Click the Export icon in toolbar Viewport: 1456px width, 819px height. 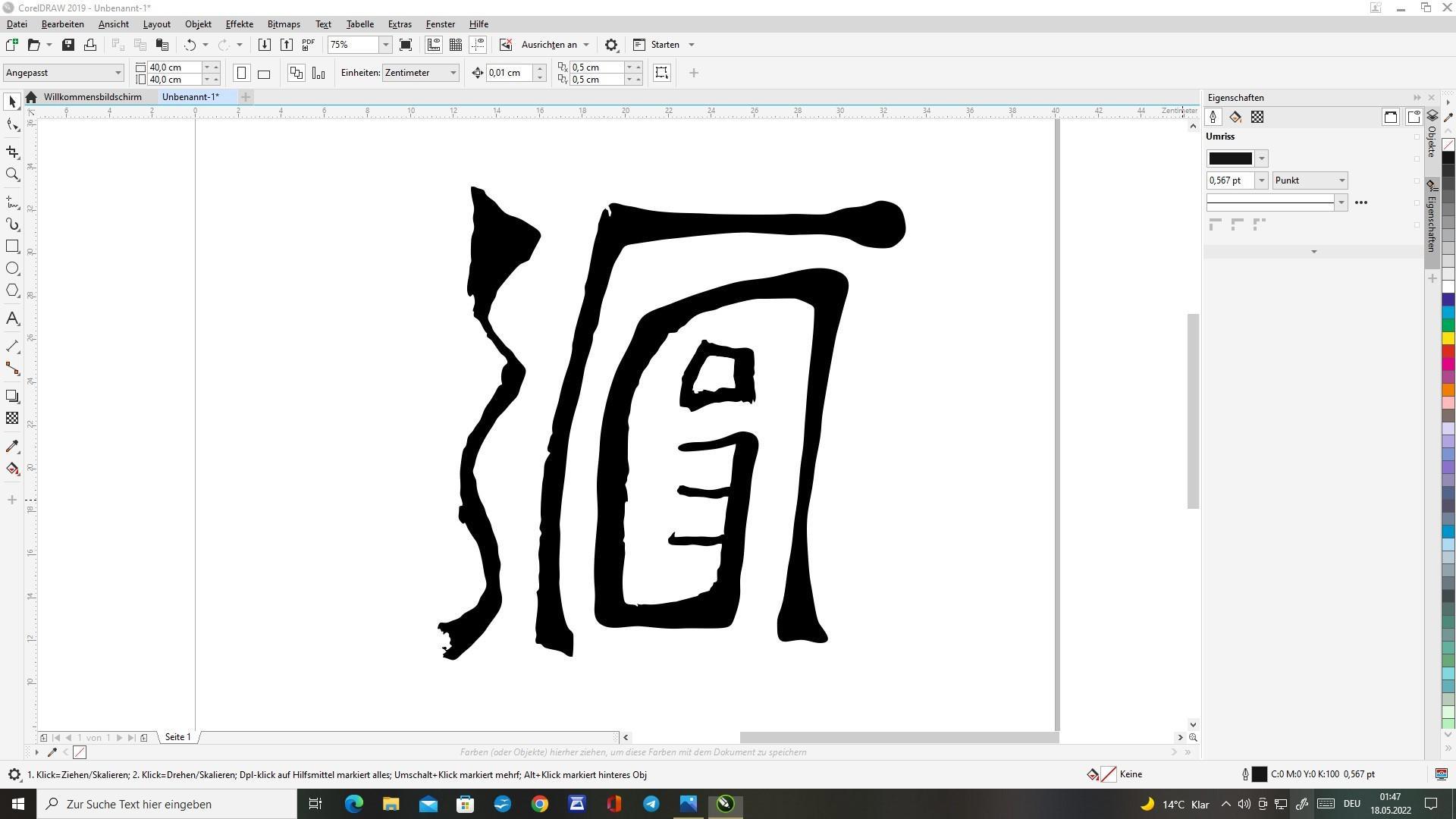287,45
